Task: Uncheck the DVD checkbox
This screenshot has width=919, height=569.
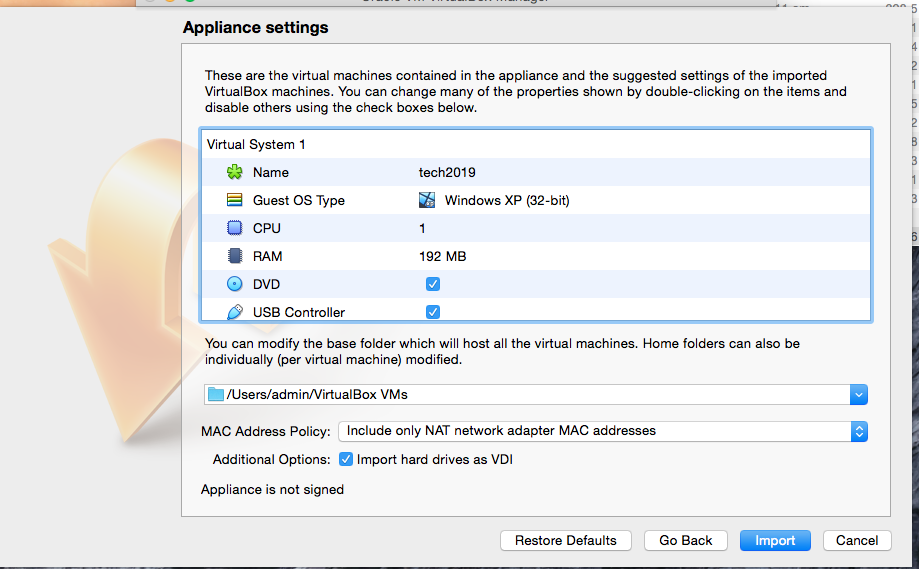Action: [433, 284]
